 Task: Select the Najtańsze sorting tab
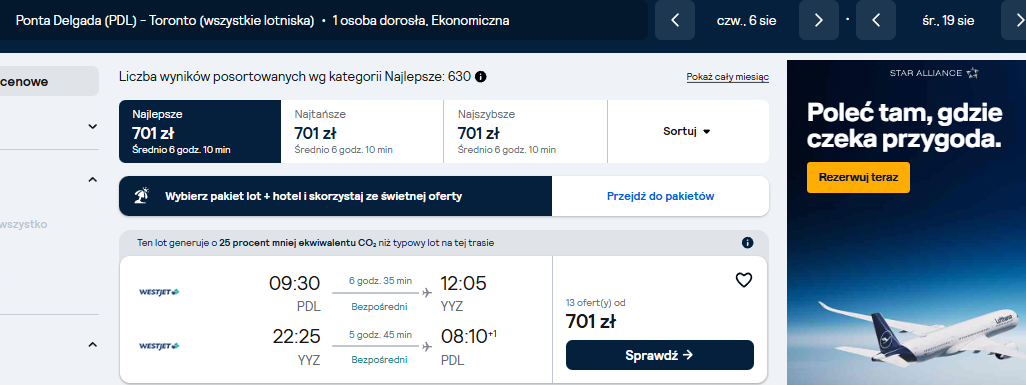(362, 132)
